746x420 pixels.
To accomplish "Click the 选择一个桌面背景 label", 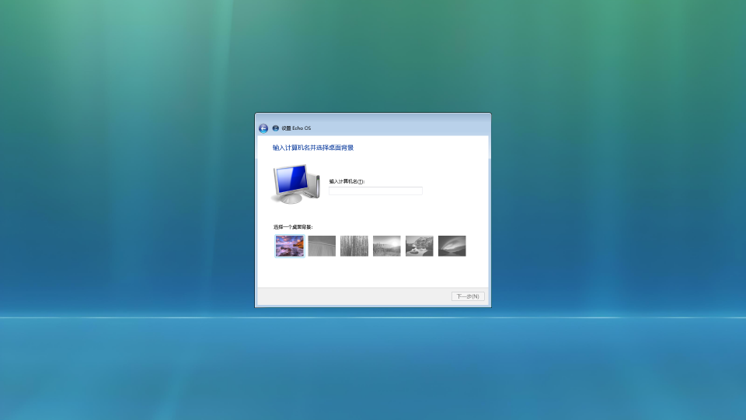I will click(x=293, y=227).
